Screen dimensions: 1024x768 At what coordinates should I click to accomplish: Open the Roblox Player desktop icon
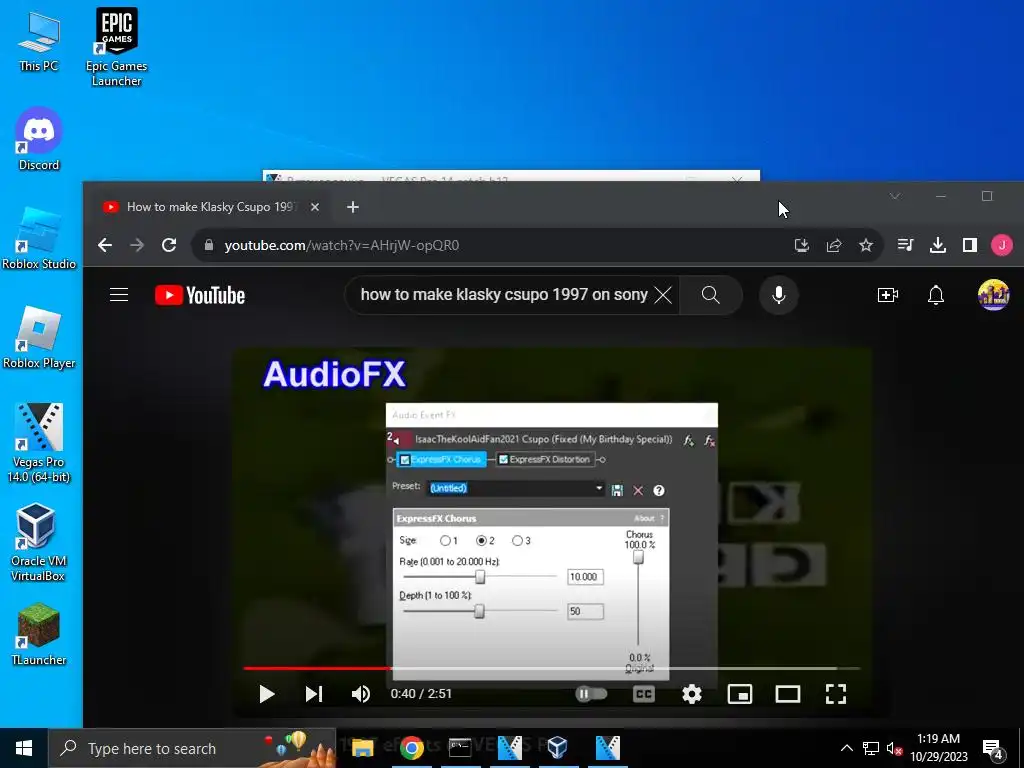click(39, 338)
